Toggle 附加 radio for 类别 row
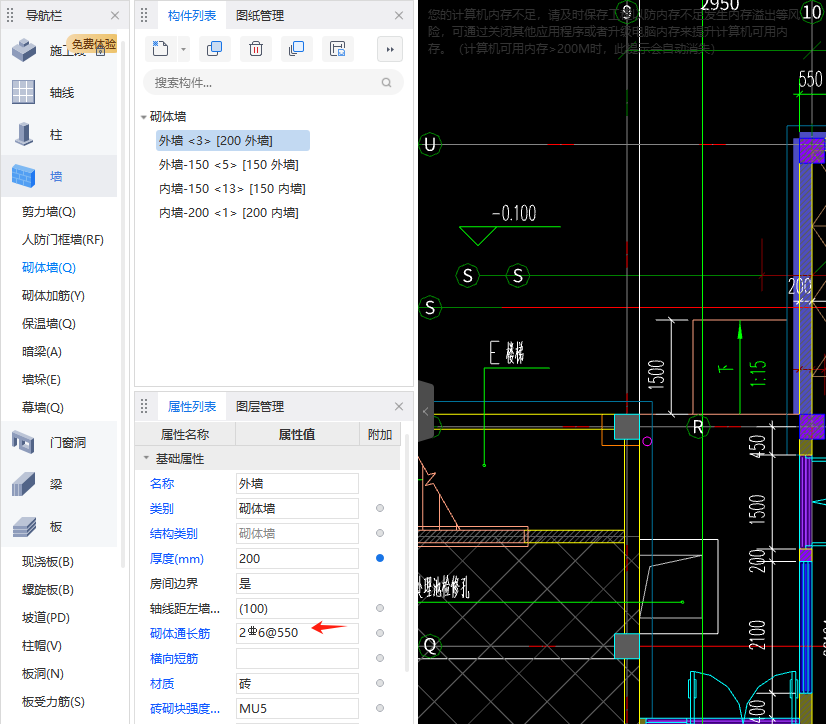826x724 pixels. coord(380,508)
